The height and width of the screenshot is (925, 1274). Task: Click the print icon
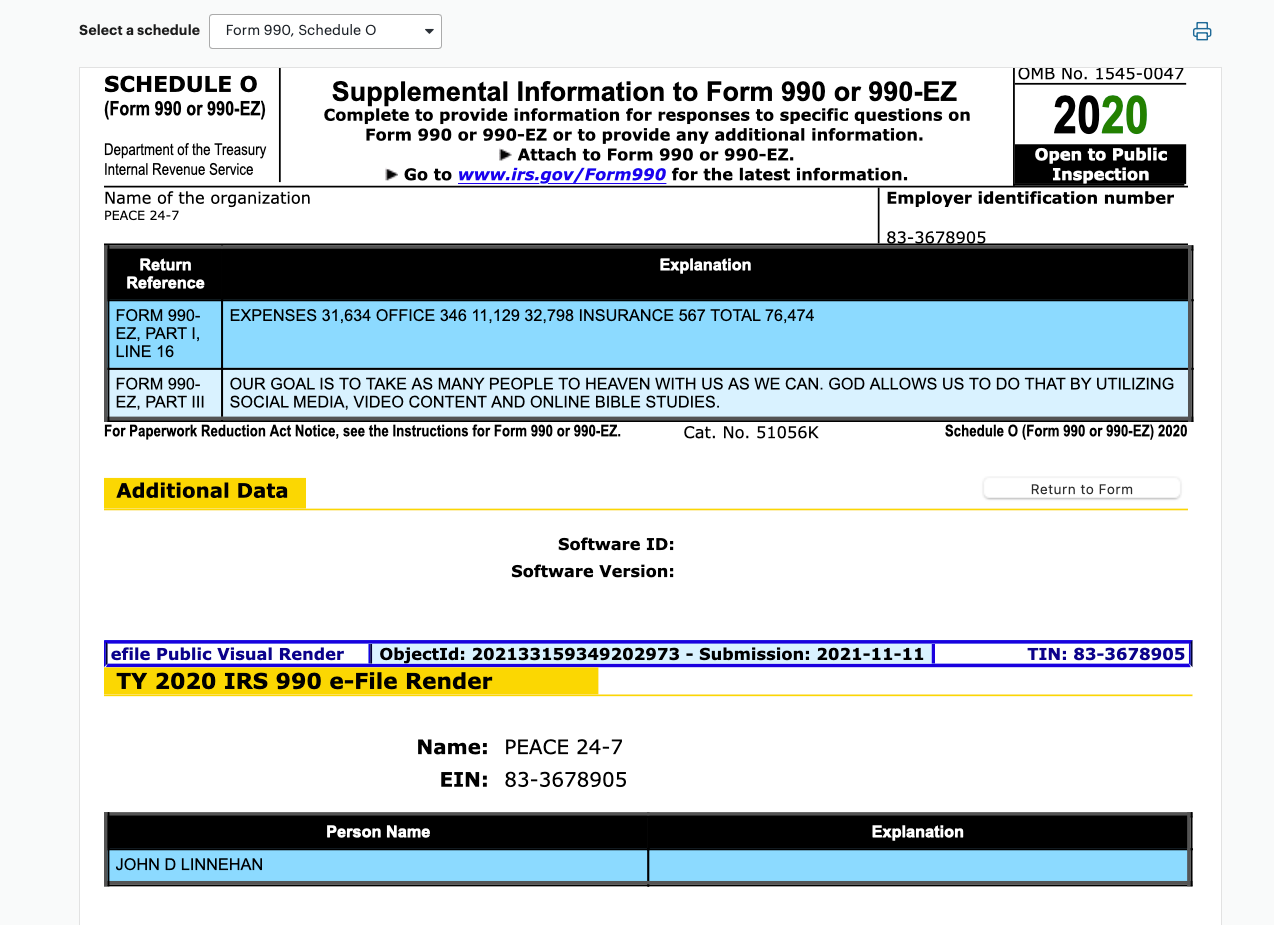tap(1202, 31)
